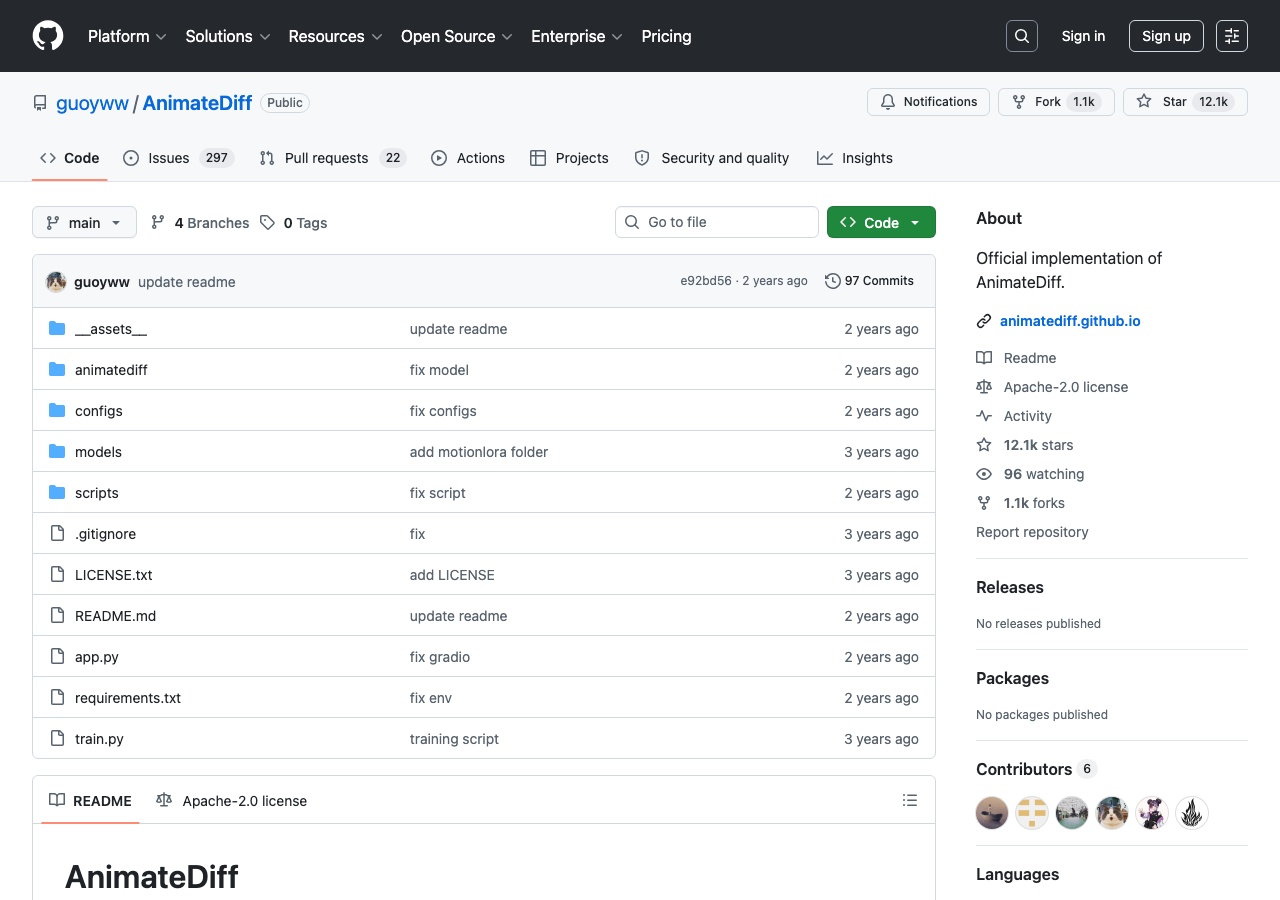The height and width of the screenshot is (900, 1280).
Task: Switch to Security and quality tab
Action: click(x=712, y=158)
